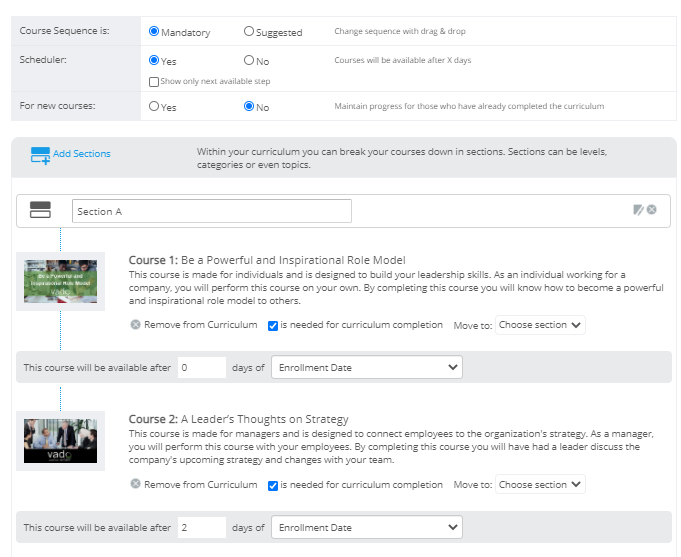This screenshot has width=681, height=557.
Task: Click Remove from Curriculum for Course 1
Action: [x=200, y=325]
